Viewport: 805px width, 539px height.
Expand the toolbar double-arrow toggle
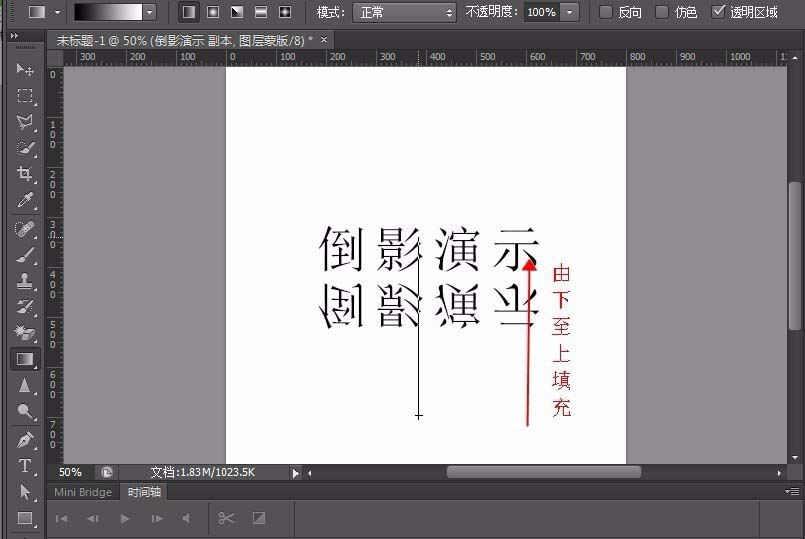coord(14,35)
